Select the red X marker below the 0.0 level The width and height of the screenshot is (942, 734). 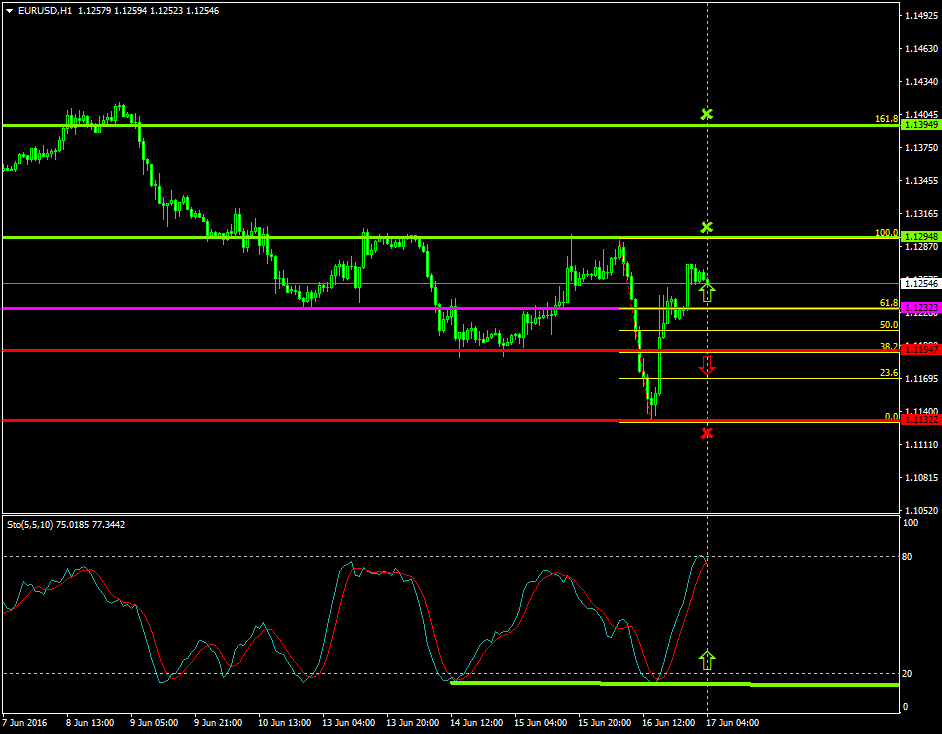point(707,433)
